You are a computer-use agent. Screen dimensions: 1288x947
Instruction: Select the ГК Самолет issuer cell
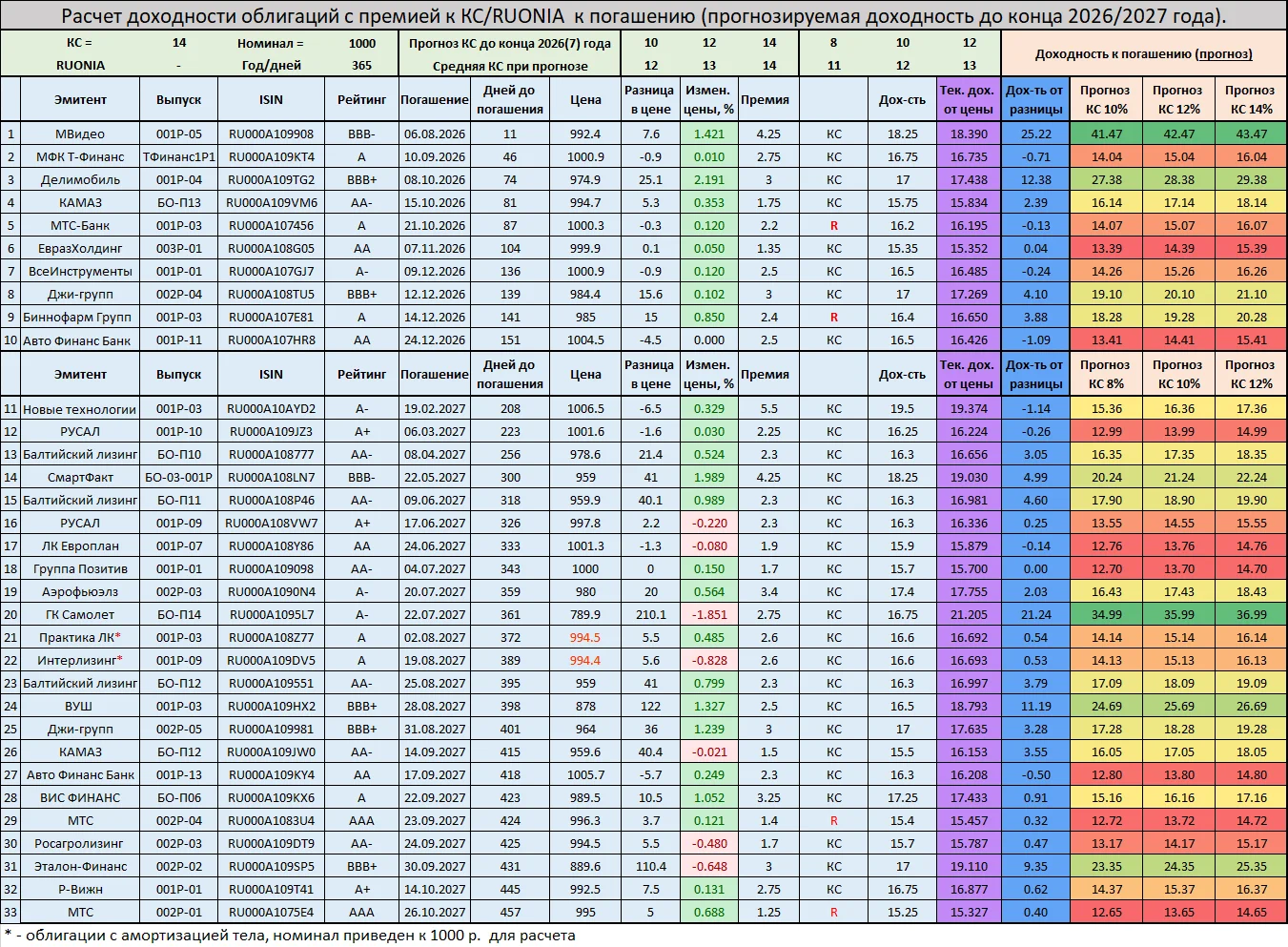point(80,615)
